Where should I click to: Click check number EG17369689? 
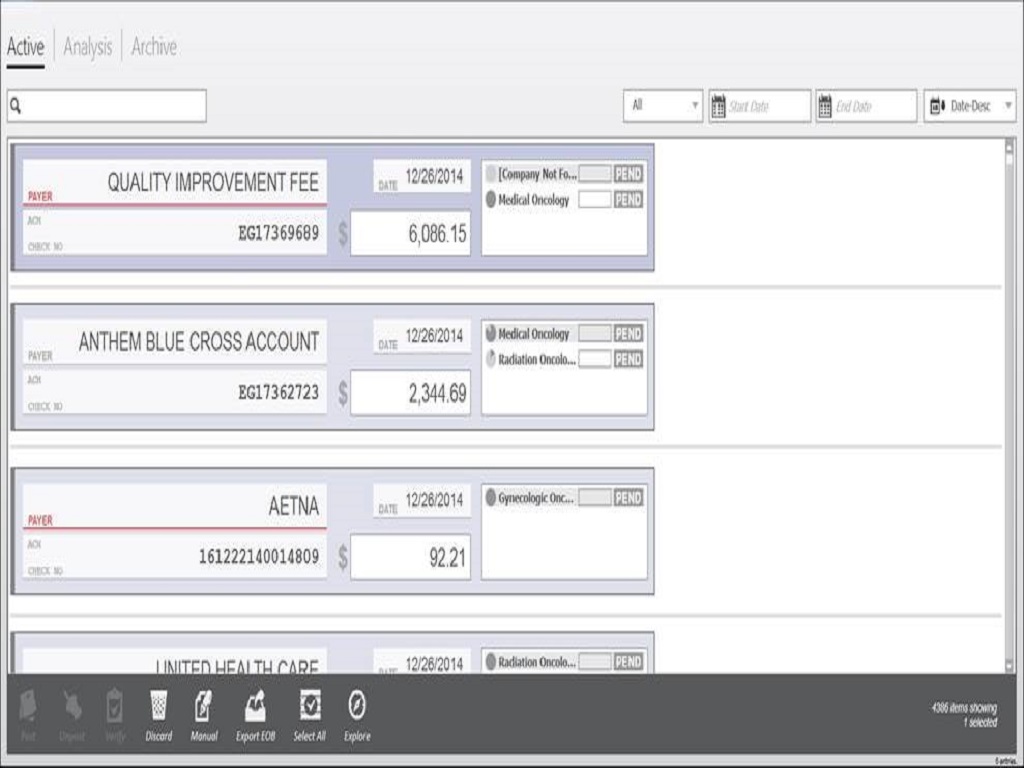click(x=278, y=233)
